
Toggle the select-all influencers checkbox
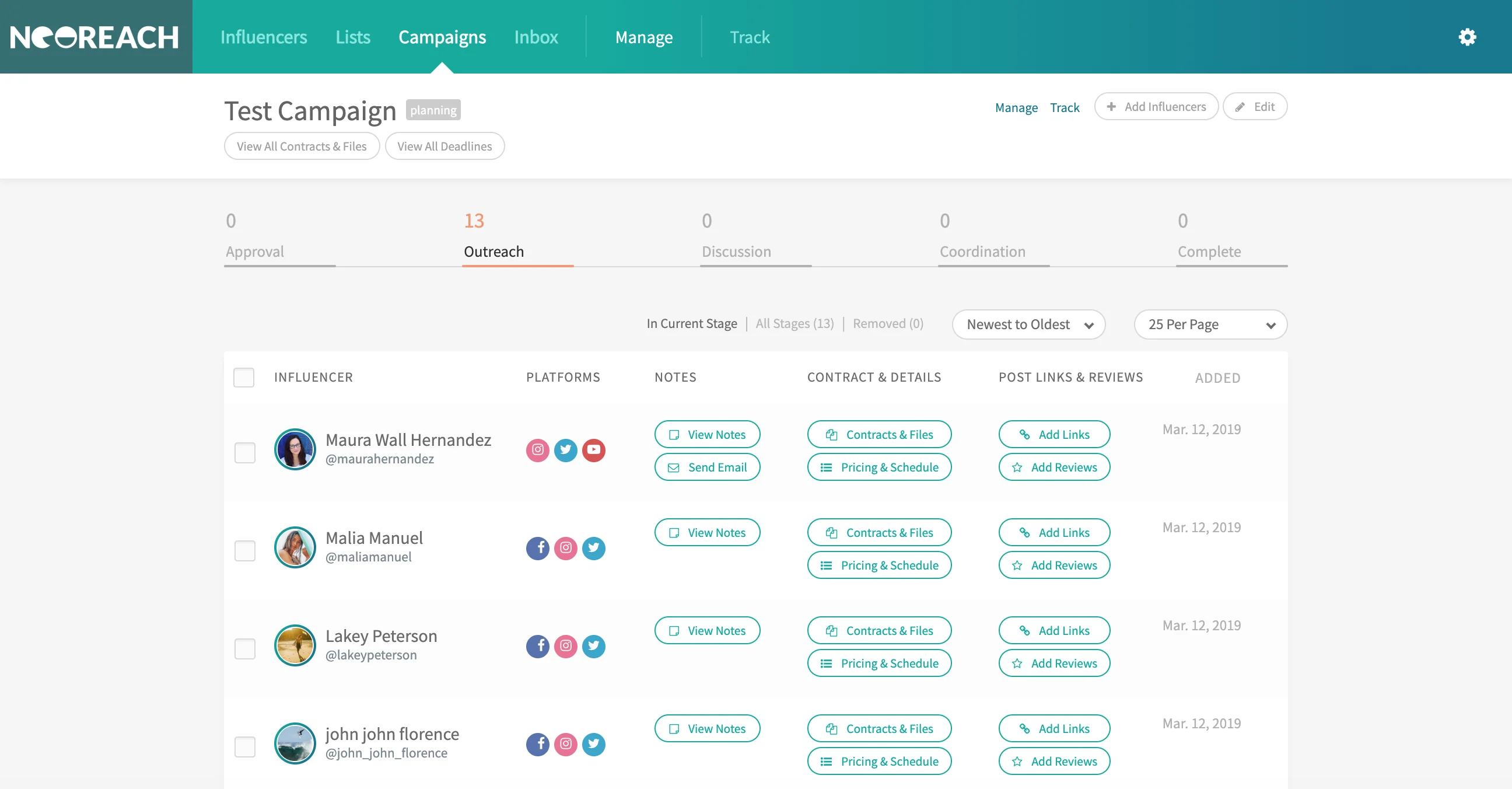[244, 378]
